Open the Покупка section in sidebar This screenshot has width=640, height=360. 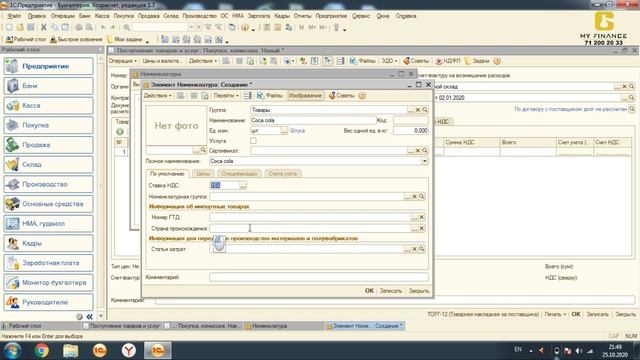pos(49,125)
